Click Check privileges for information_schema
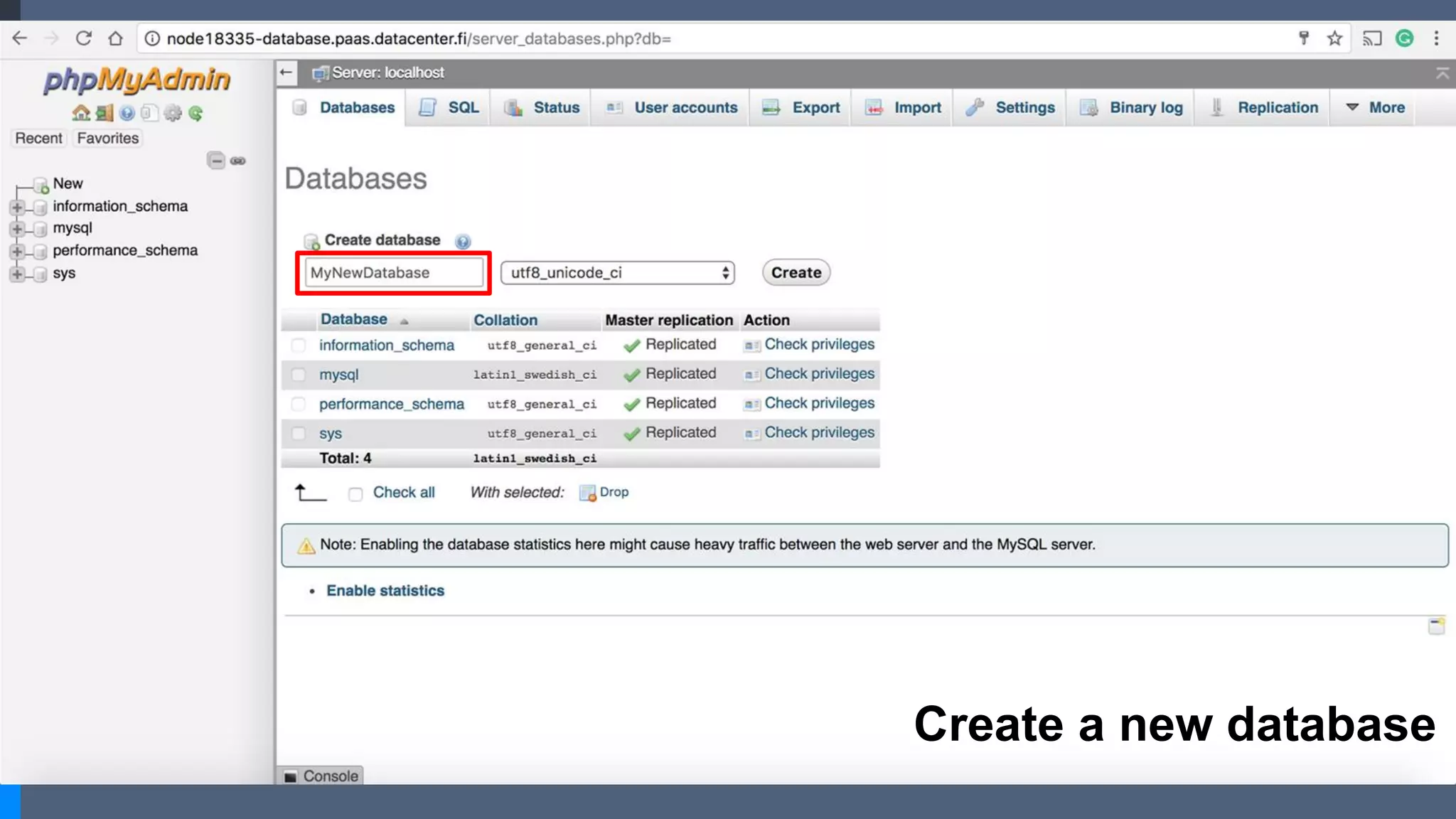Image resolution: width=1456 pixels, height=819 pixels. 819,344
